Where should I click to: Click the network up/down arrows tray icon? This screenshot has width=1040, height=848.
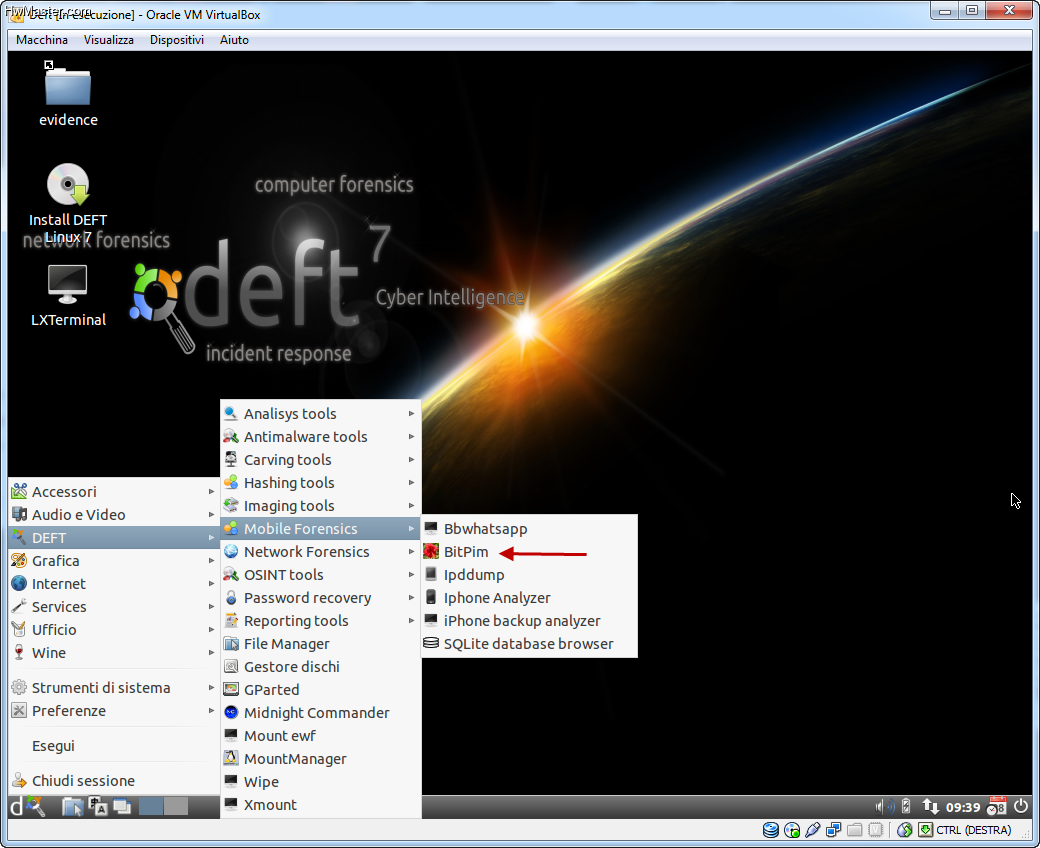coord(930,806)
